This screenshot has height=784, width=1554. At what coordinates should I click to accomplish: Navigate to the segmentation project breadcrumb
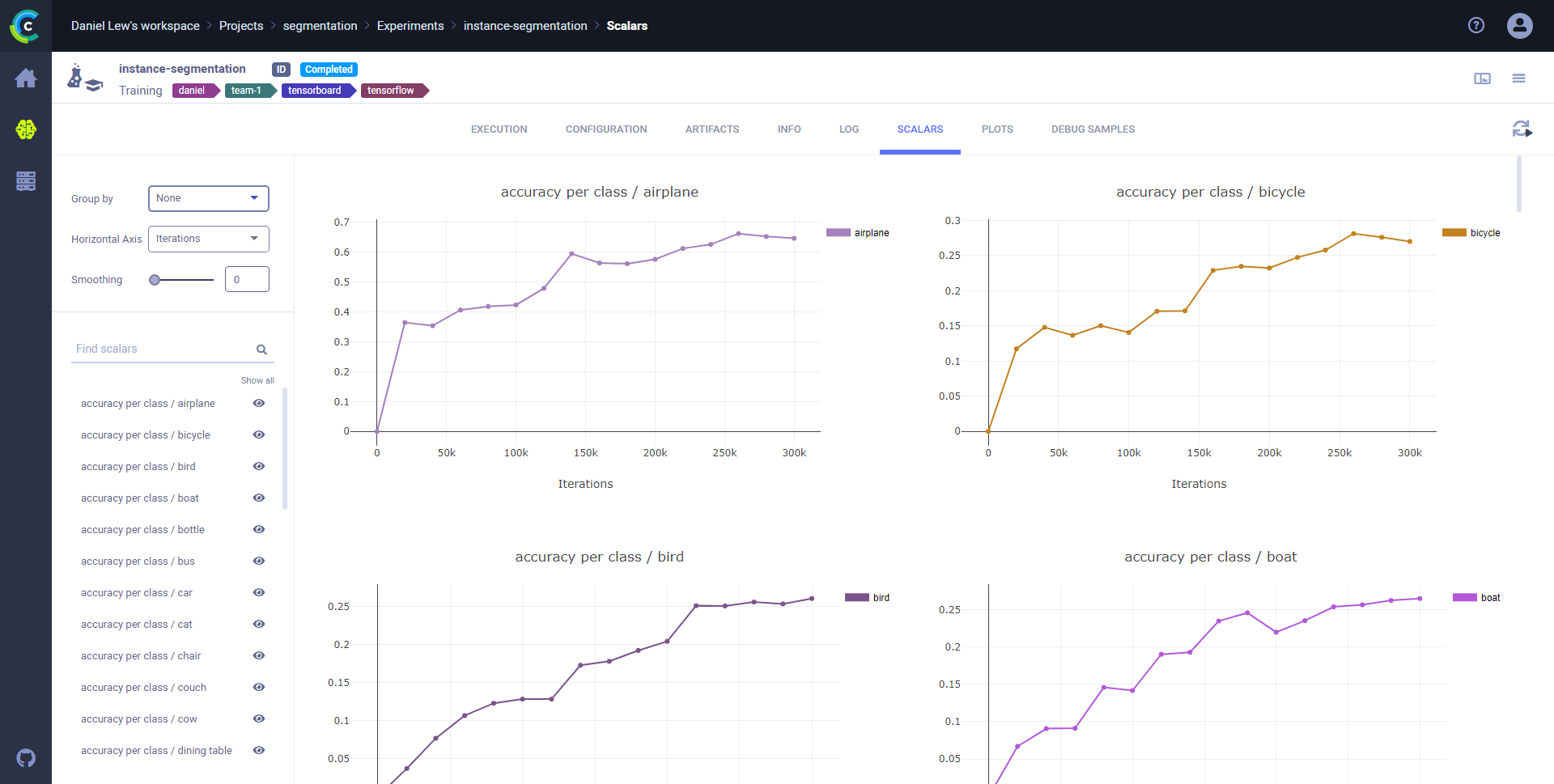coord(320,25)
